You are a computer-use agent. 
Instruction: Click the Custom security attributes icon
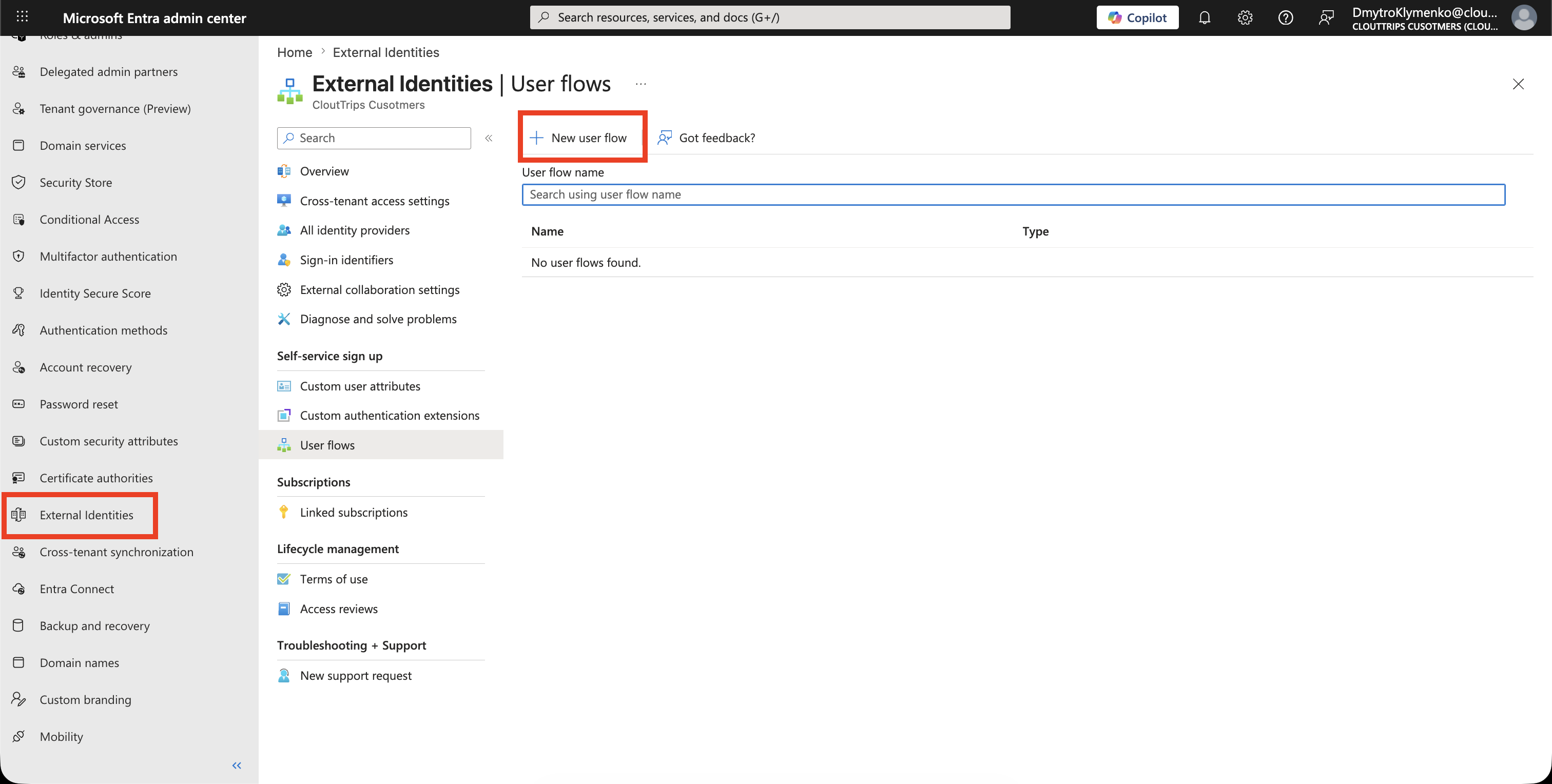pos(18,441)
